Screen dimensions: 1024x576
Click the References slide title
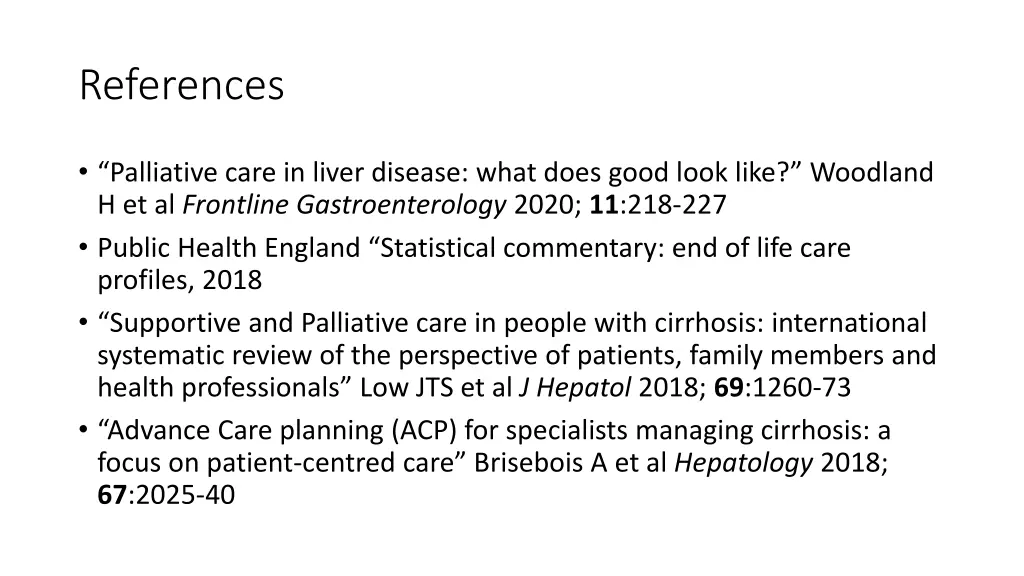click(x=182, y=85)
